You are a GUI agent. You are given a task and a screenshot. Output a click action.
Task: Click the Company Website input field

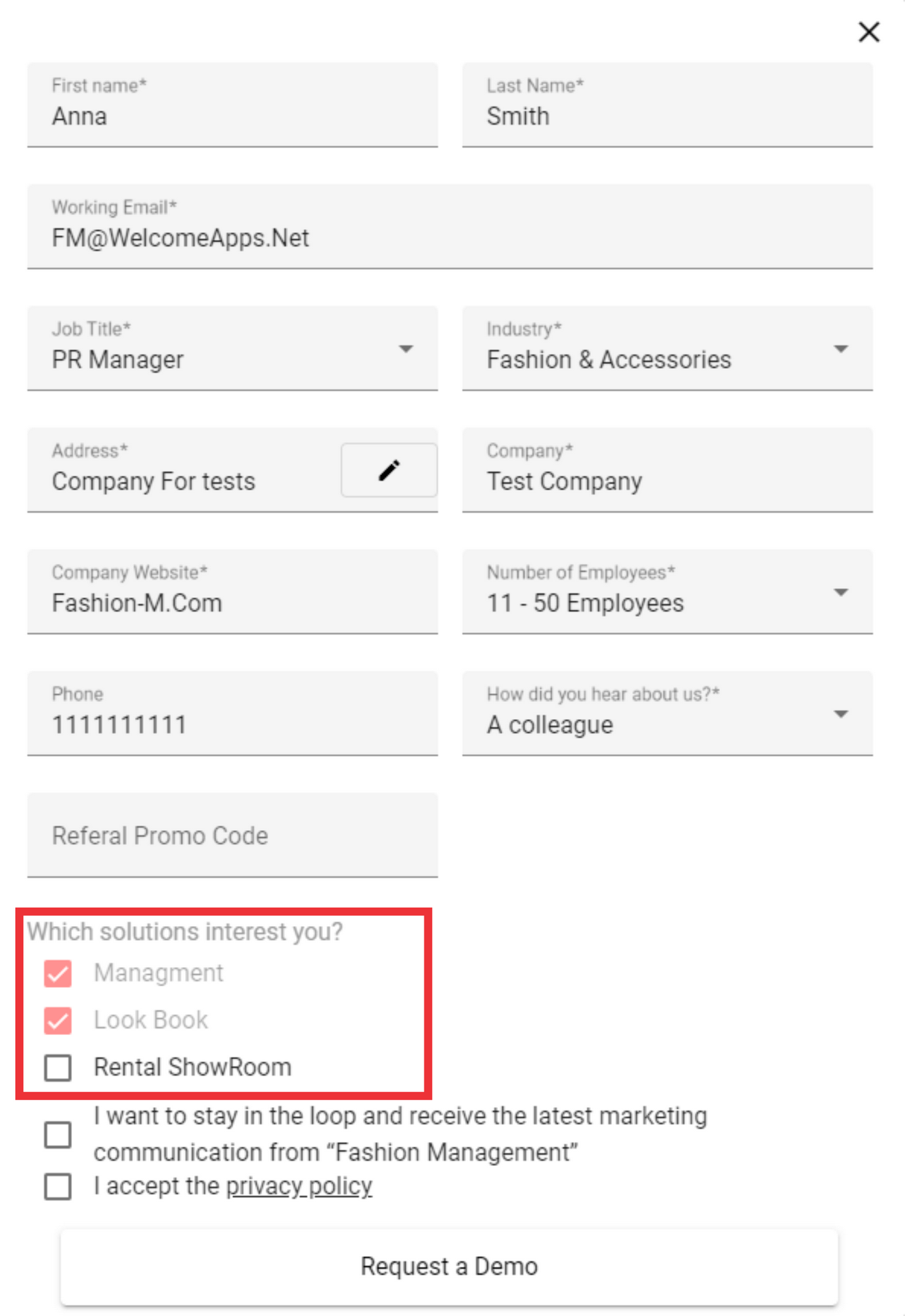232,592
